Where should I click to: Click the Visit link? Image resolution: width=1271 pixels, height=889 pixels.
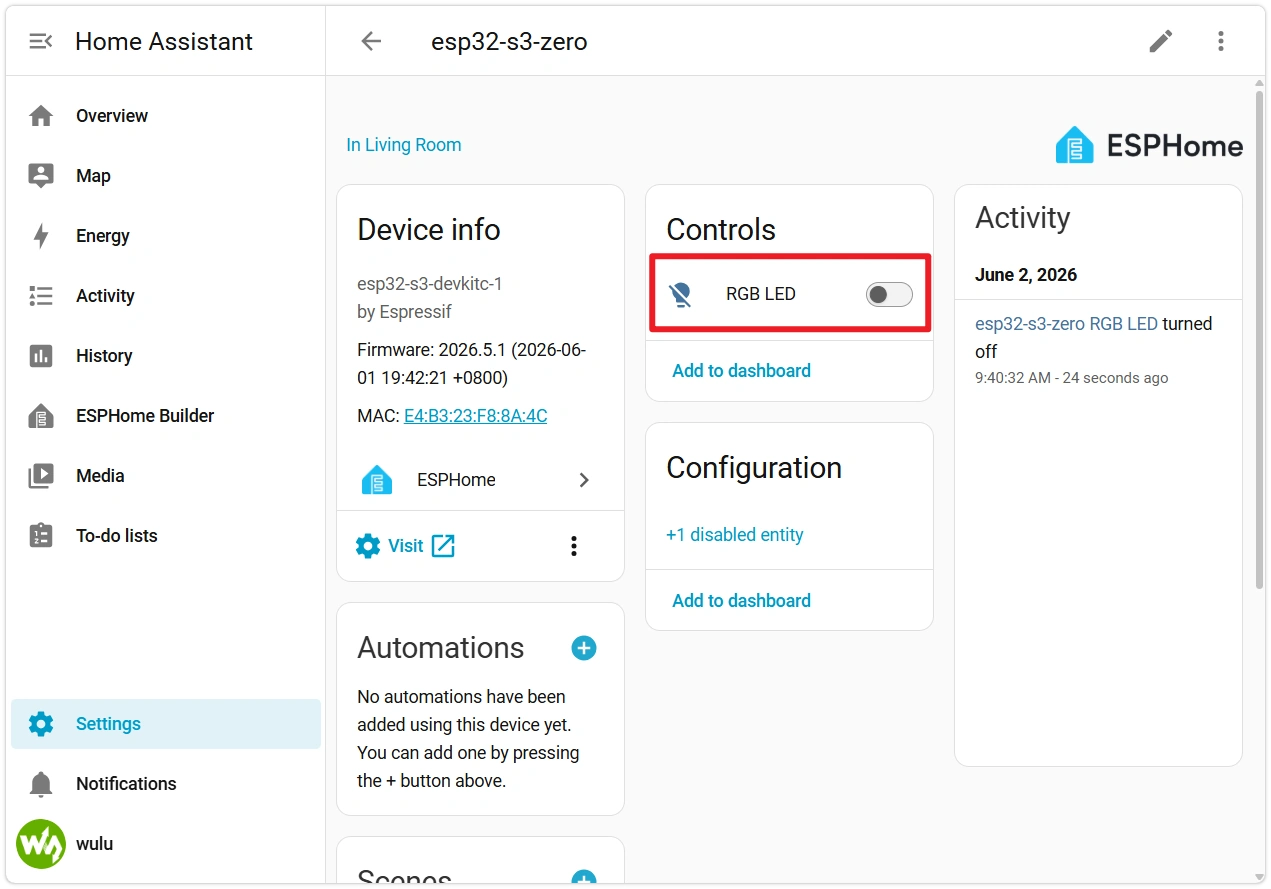coord(406,546)
